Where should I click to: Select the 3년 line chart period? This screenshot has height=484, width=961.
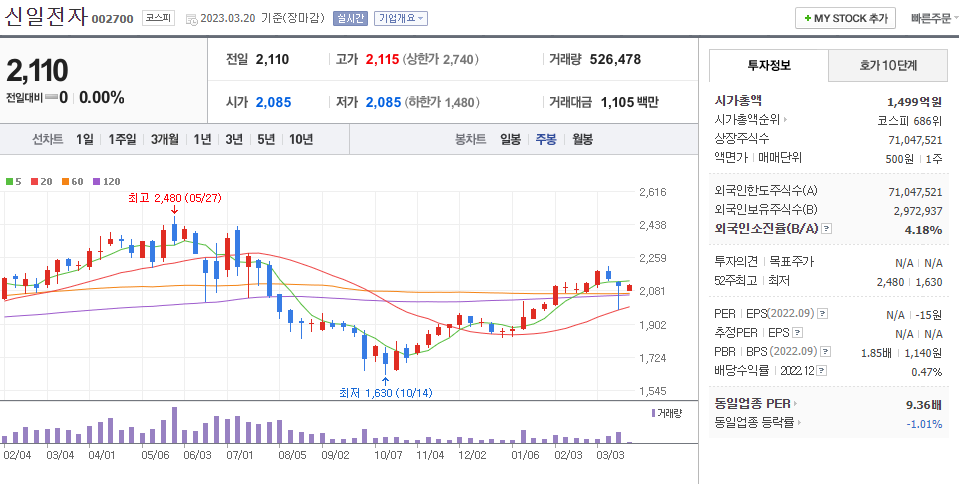234,139
